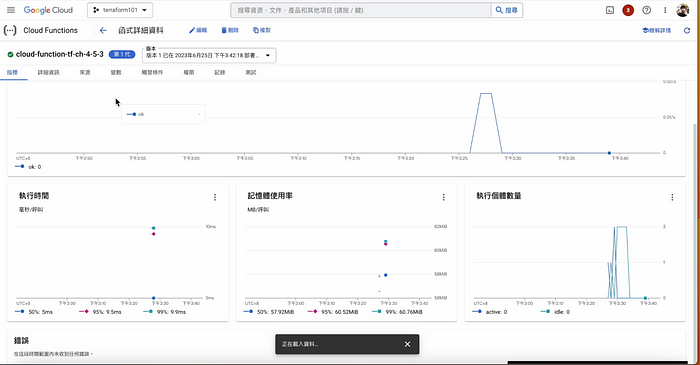The height and width of the screenshot is (365, 700).
Task: Open the 瞭解詳情 learn more link
Action: click(x=656, y=30)
